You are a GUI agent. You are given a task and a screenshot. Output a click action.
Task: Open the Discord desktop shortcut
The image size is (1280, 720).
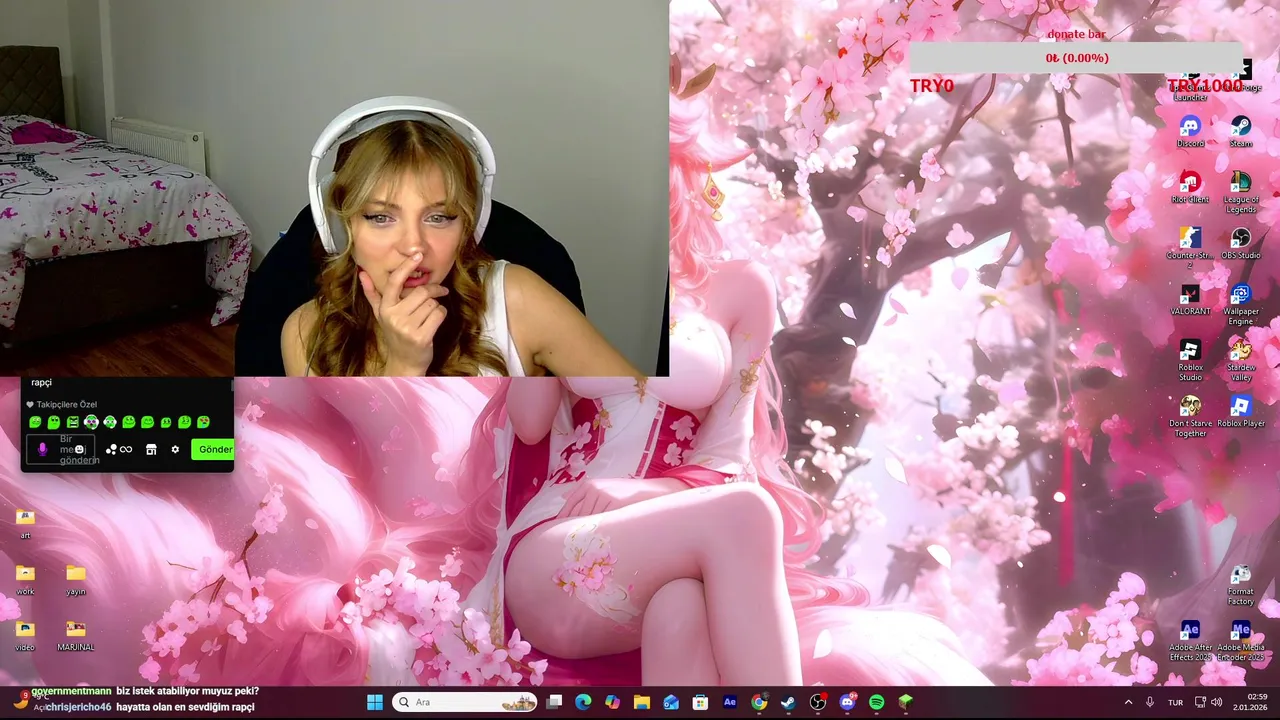click(1190, 131)
